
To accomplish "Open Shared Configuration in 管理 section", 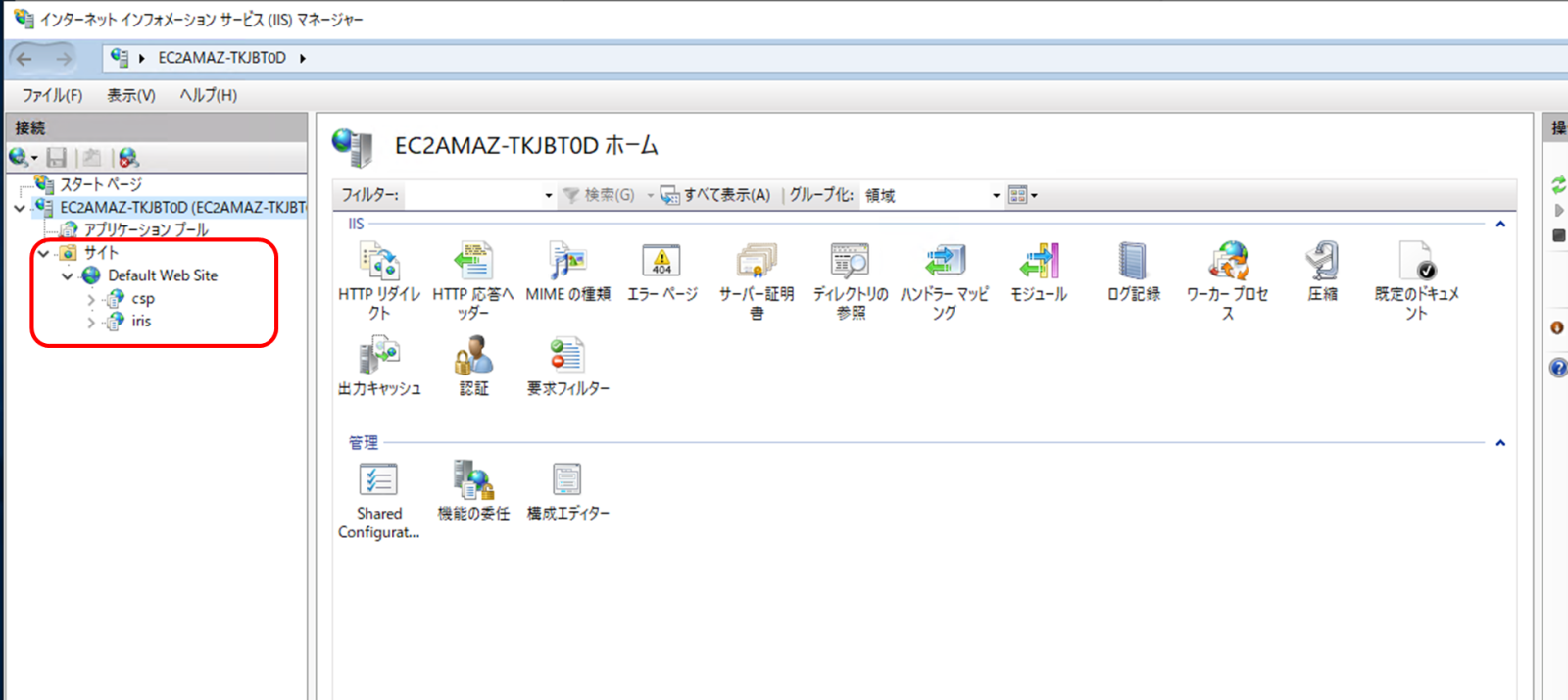I will [x=378, y=481].
